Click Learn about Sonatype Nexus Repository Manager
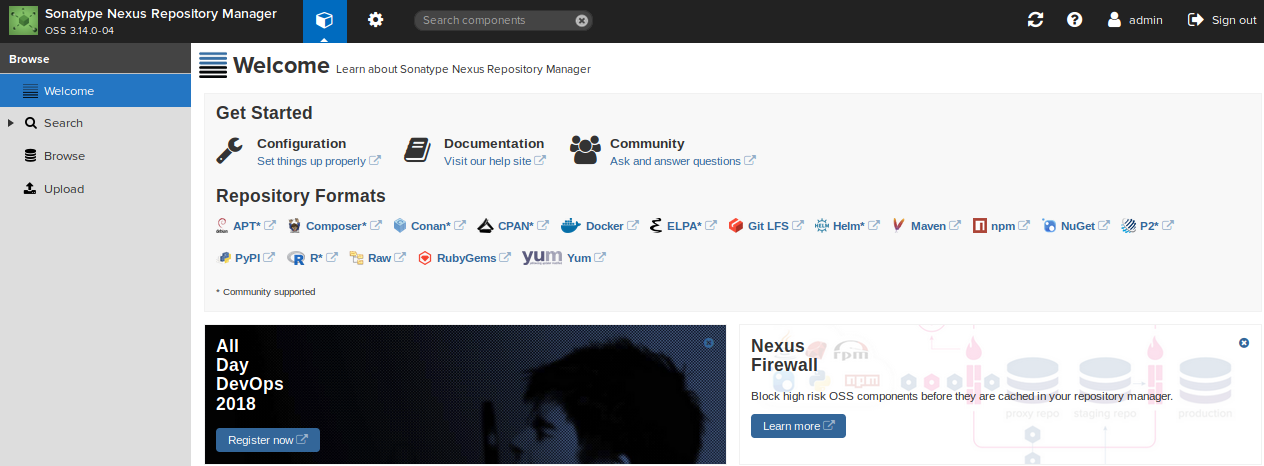This screenshot has width=1264, height=466. click(x=463, y=70)
